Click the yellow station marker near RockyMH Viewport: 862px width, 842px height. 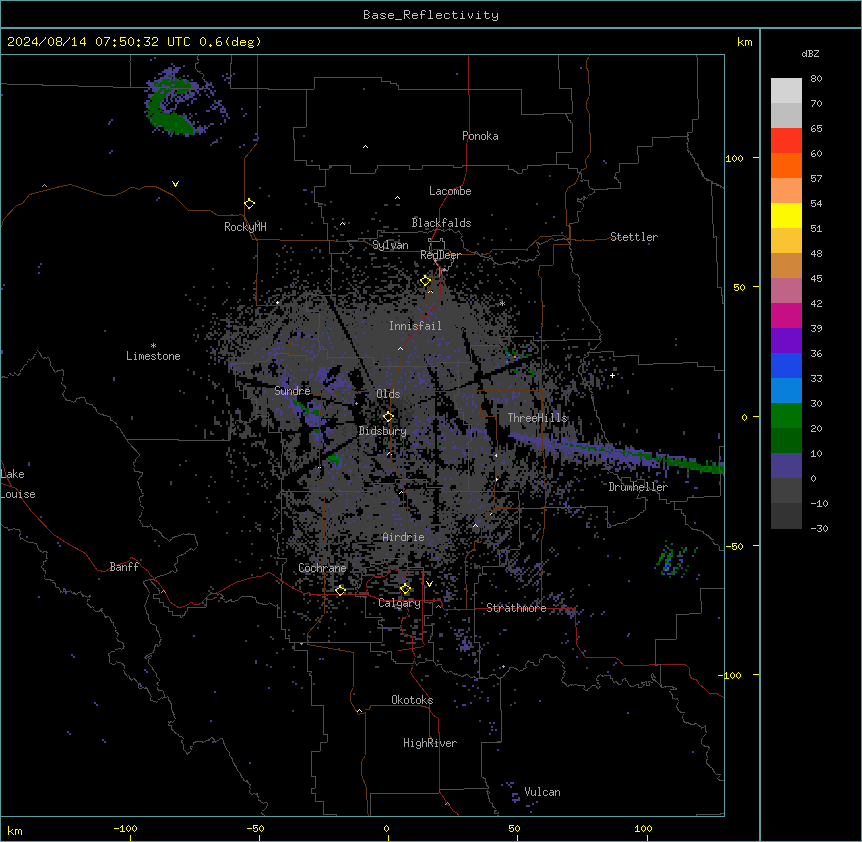click(x=250, y=204)
